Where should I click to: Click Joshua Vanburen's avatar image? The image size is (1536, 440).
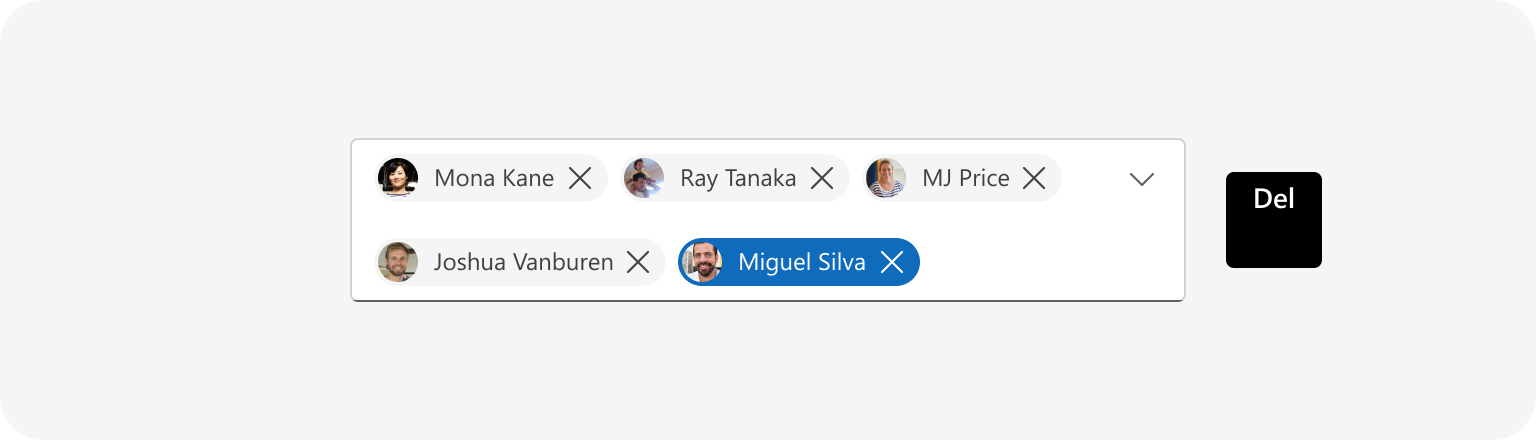point(398,262)
